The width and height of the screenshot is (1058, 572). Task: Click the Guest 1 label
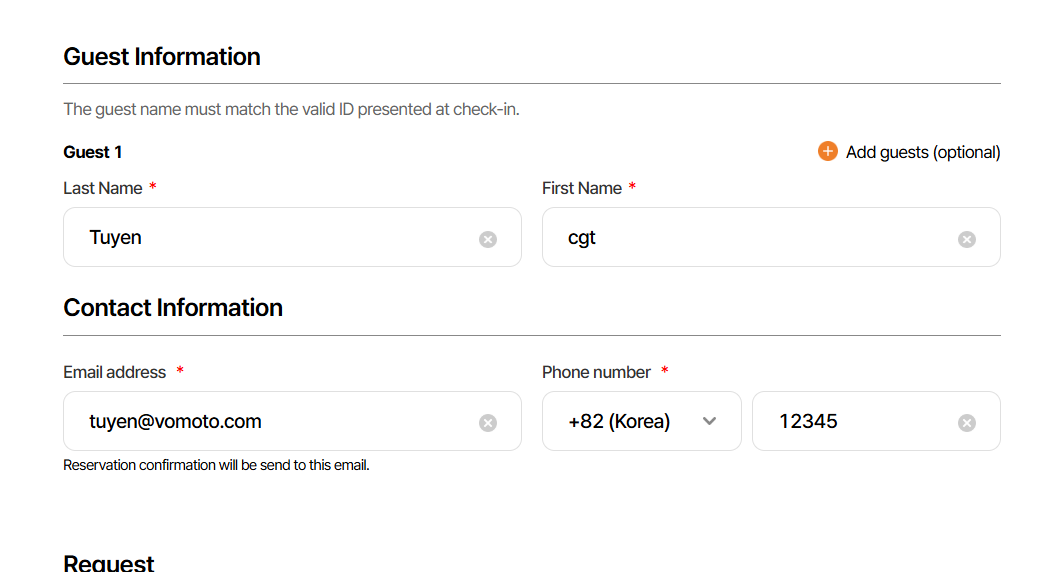click(x=93, y=152)
